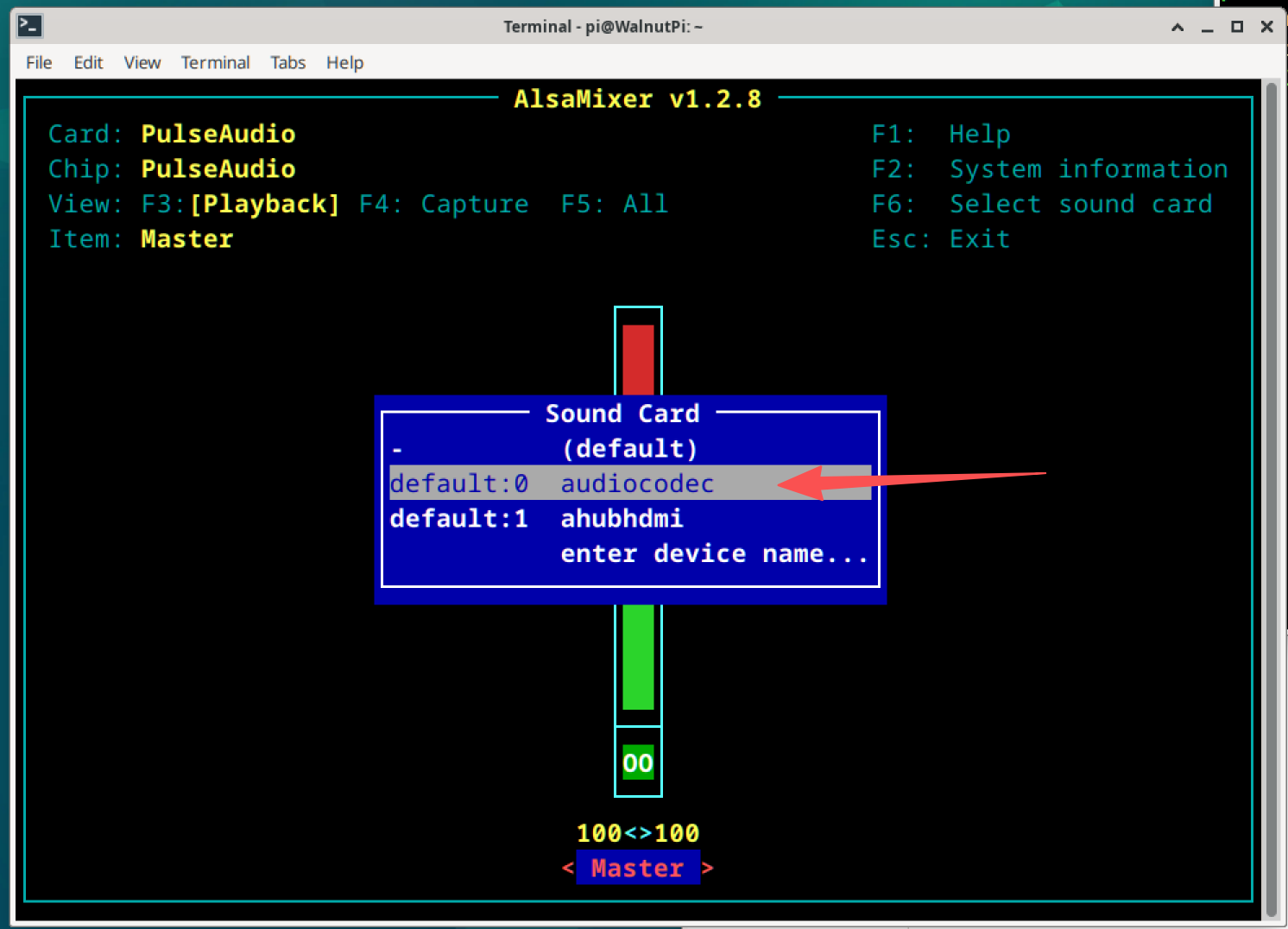Image resolution: width=1288 pixels, height=929 pixels.
Task: Click the F3 [Playback] view label
Action: point(240,204)
